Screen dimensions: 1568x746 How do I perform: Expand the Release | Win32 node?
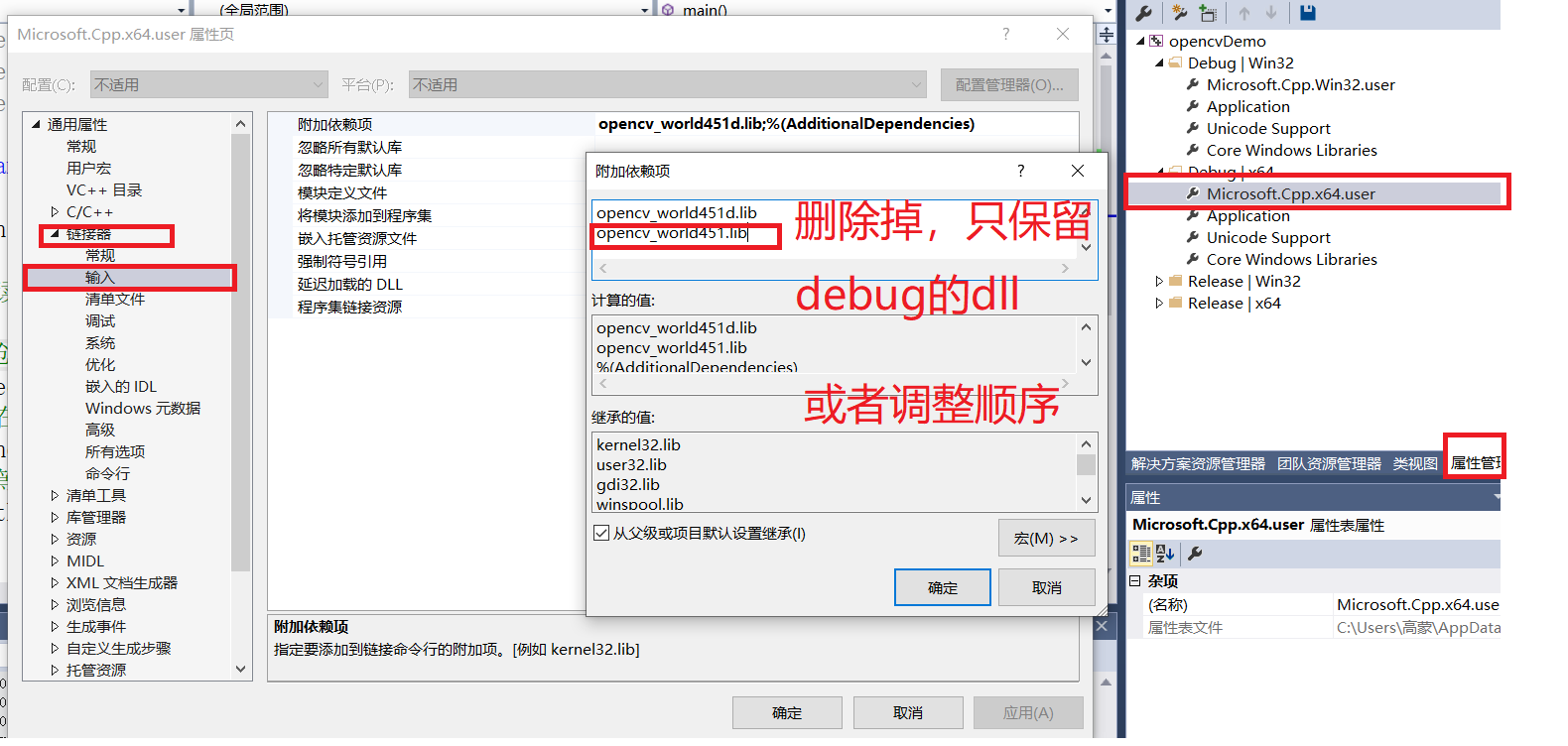pyautogui.click(x=1159, y=282)
